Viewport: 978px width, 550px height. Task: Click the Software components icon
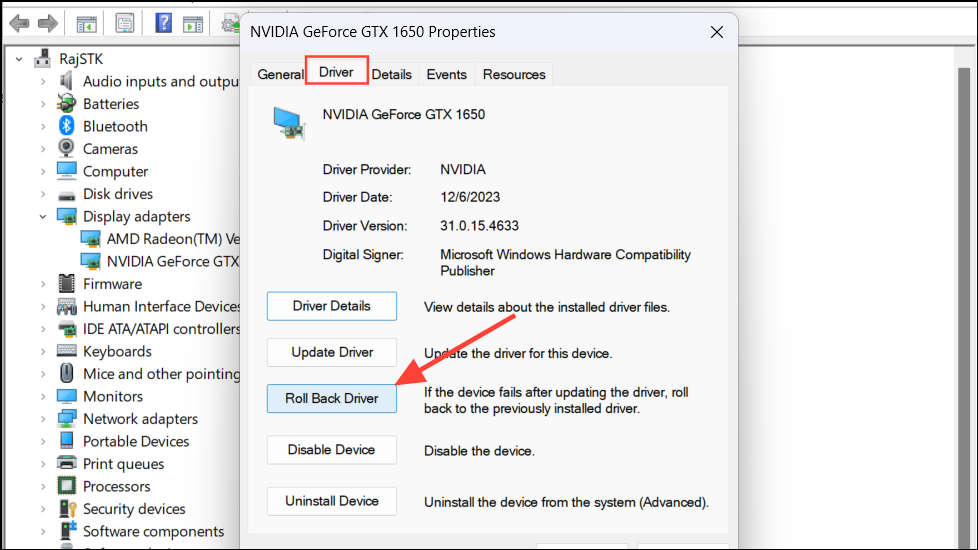66,531
